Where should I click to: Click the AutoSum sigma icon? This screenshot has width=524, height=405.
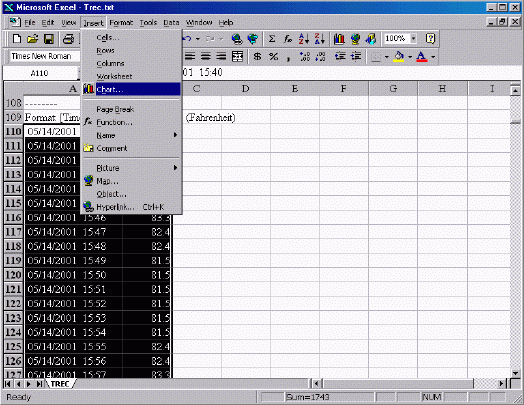(272, 39)
